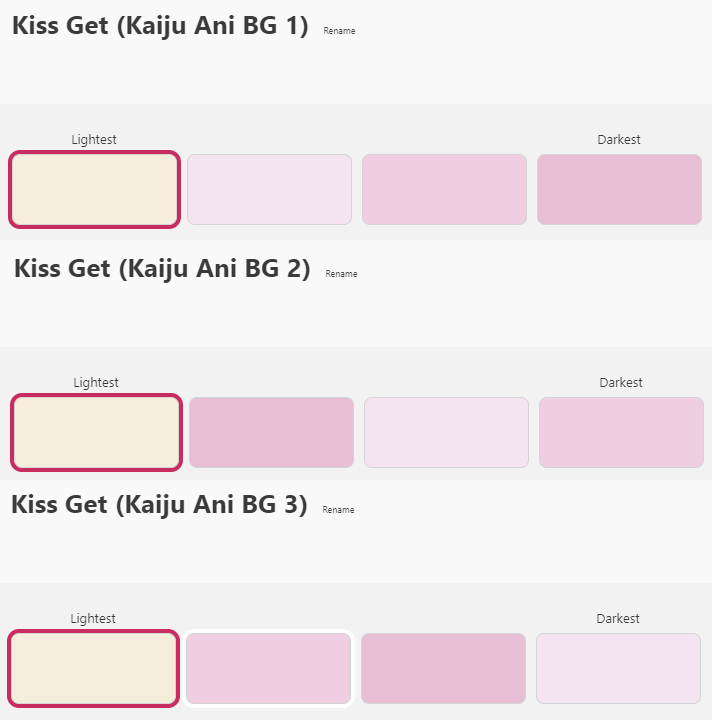The height and width of the screenshot is (720, 712).
Task: Pick the dark pink second swatch in BG 2
Action: 271,432
